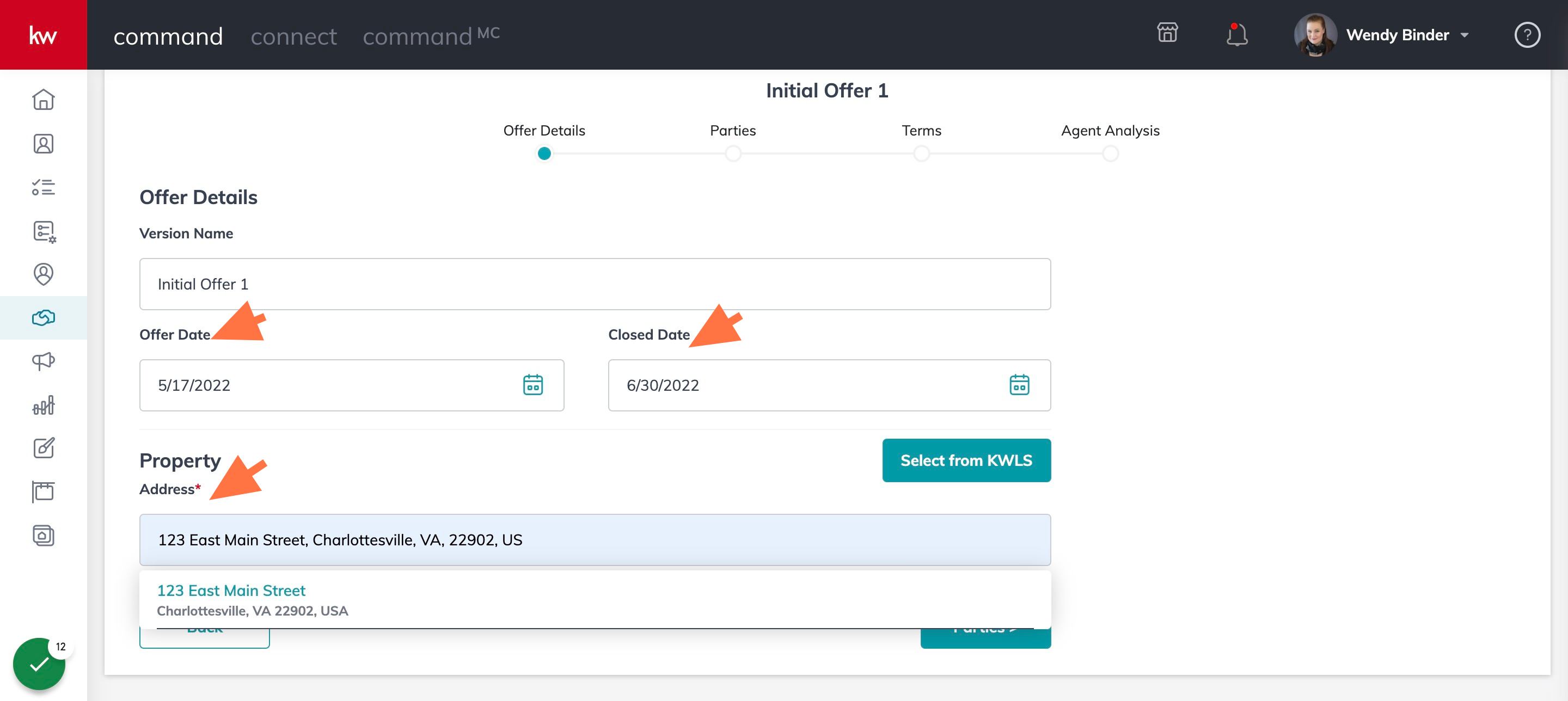Click the Offer Date field showing 5/17/2022
The image size is (1568, 701).
[351, 385]
